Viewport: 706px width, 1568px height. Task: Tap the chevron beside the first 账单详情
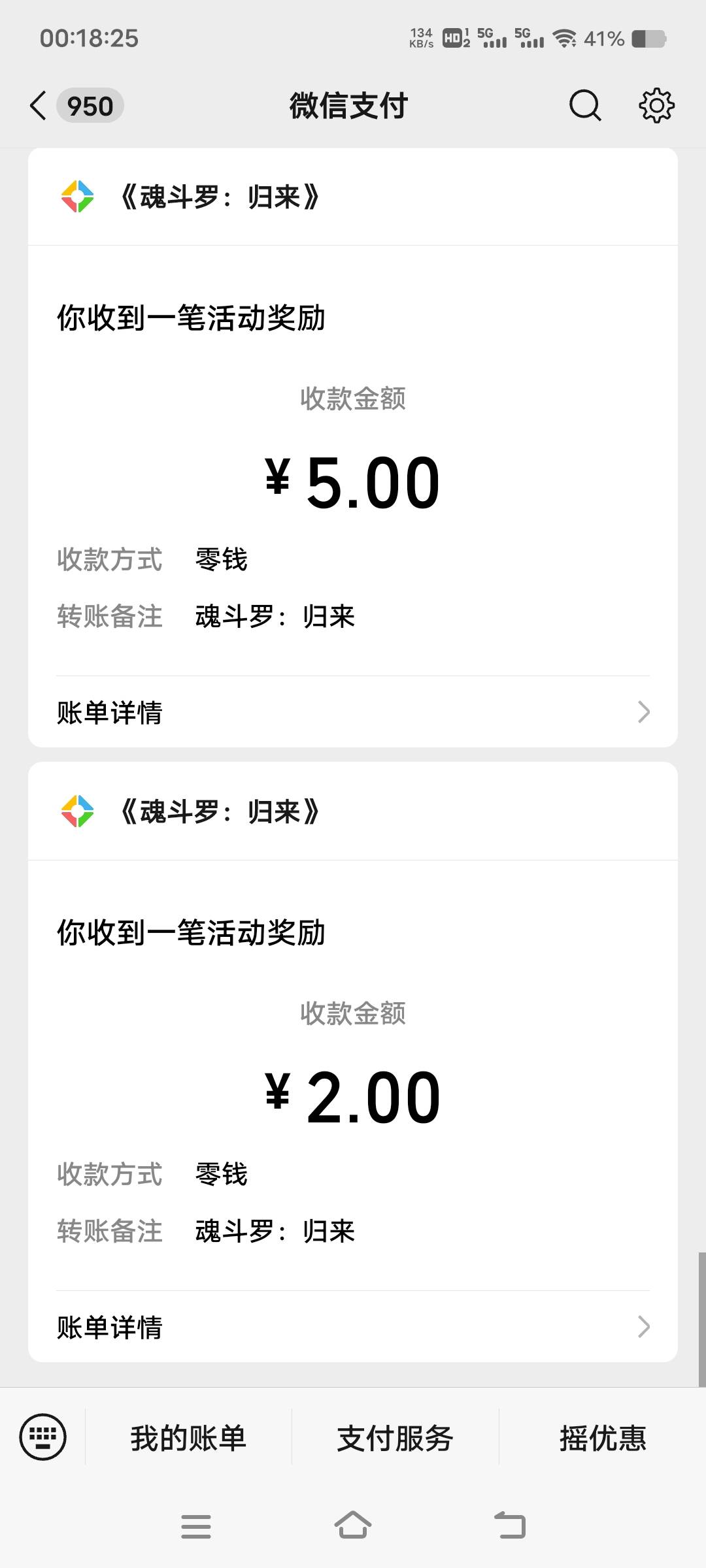(643, 712)
